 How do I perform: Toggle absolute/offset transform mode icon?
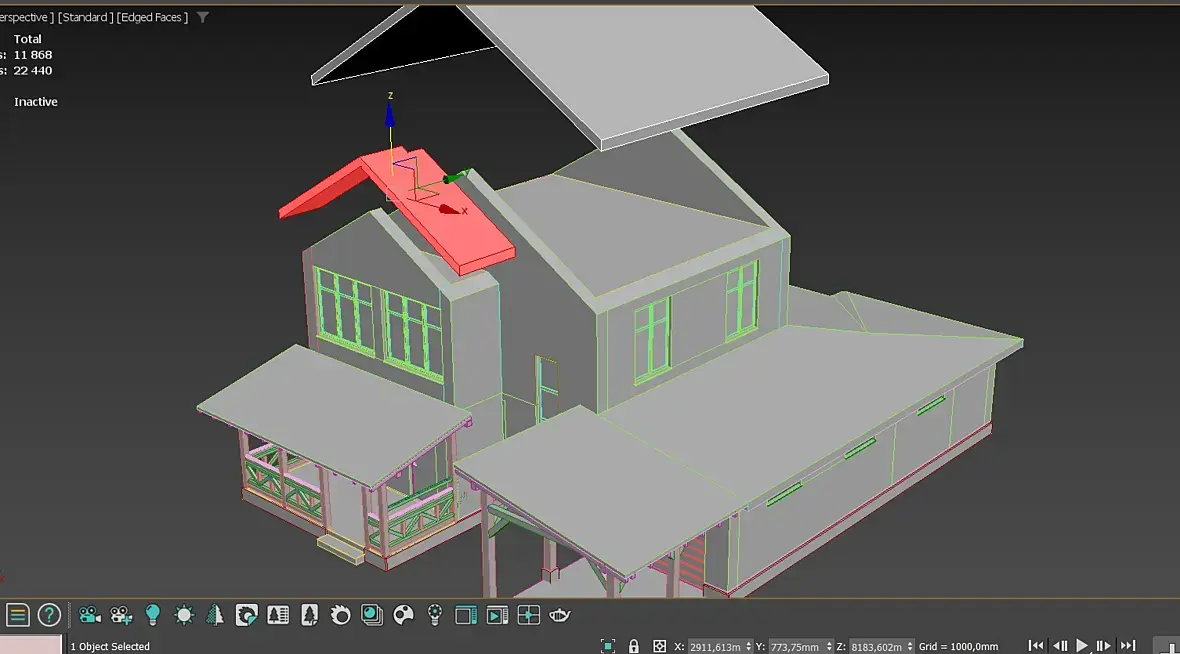tap(659, 646)
